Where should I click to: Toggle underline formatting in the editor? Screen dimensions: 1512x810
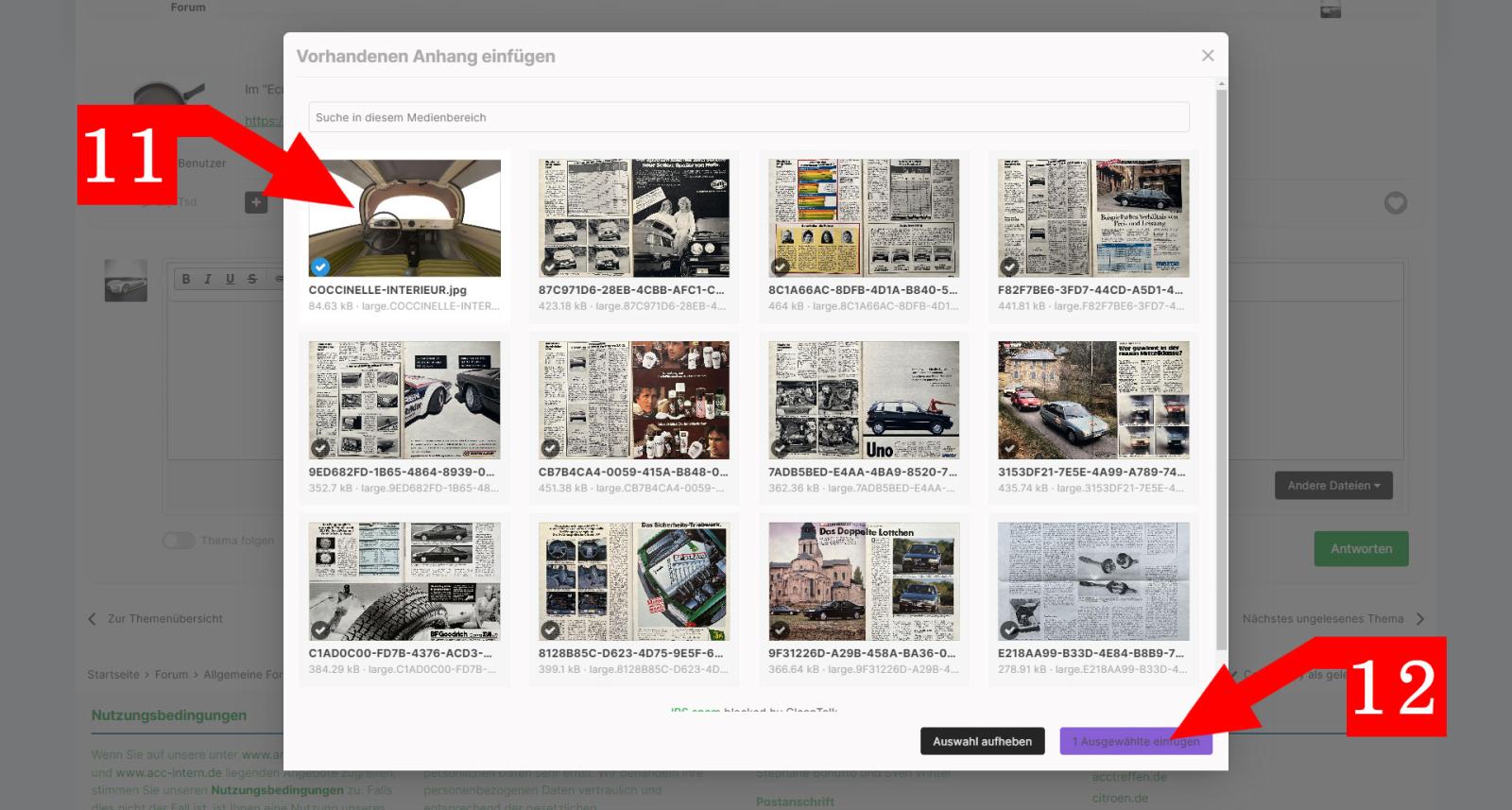230,279
